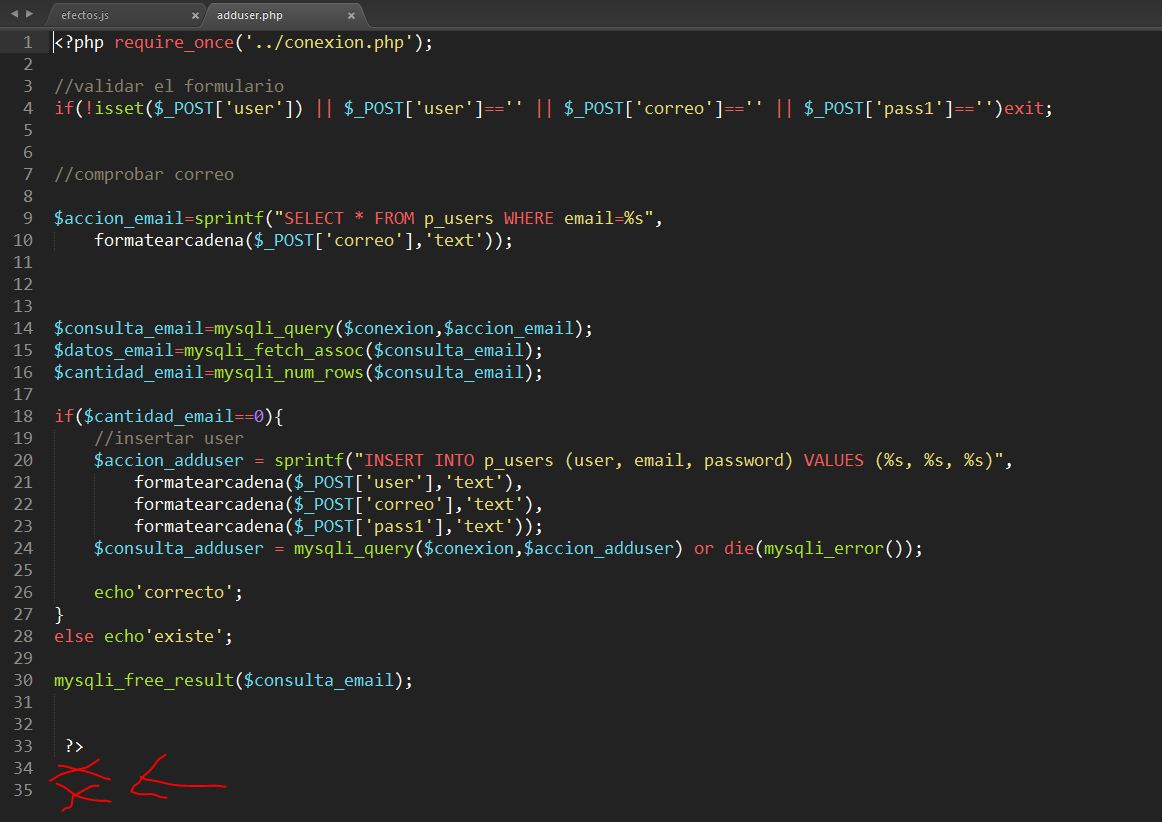Click the right tab navigation arrow
The width and height of the screenshot is (1162, 822).
coord(29,14)
